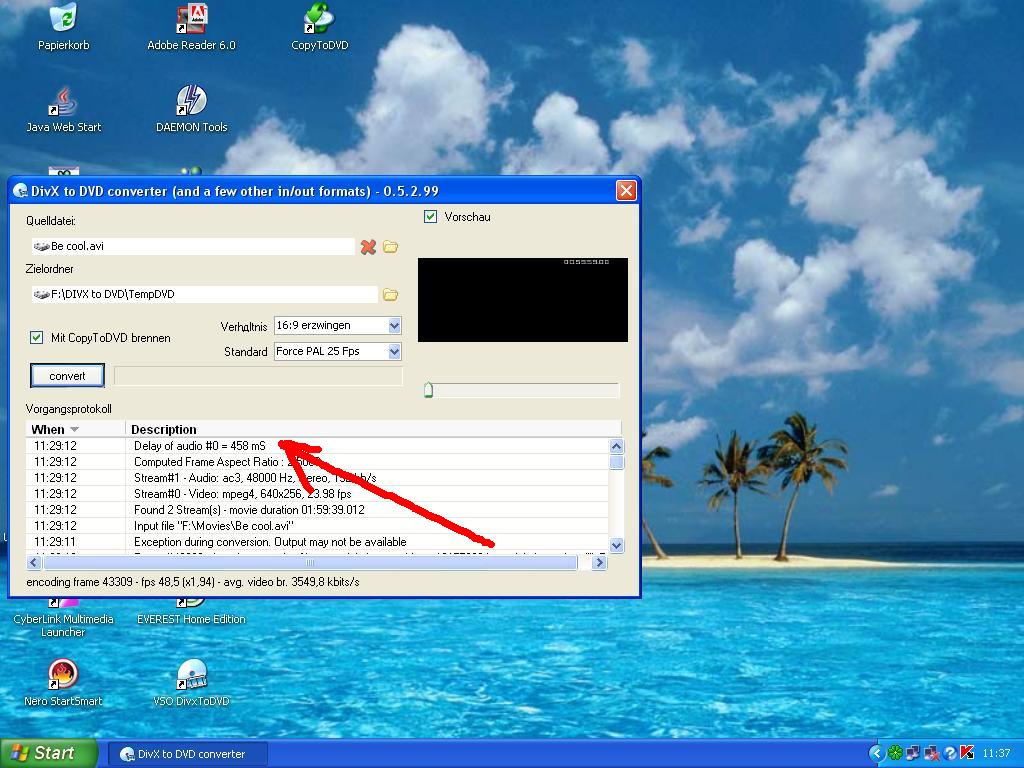Select the EVEREST Home Edition desktop label
Viewport: 1024px width, 768px height.
(x=191, y=619)
